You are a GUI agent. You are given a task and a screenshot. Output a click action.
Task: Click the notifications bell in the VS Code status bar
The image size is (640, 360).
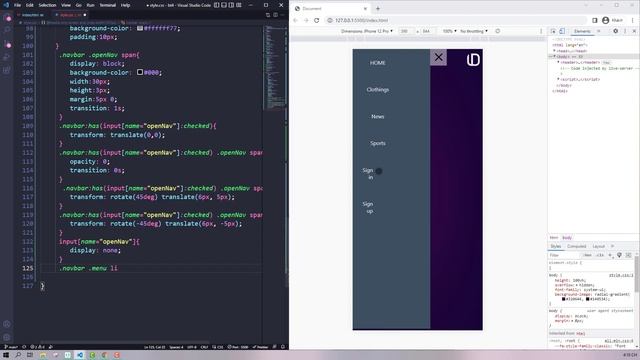(x=283, y=347)
